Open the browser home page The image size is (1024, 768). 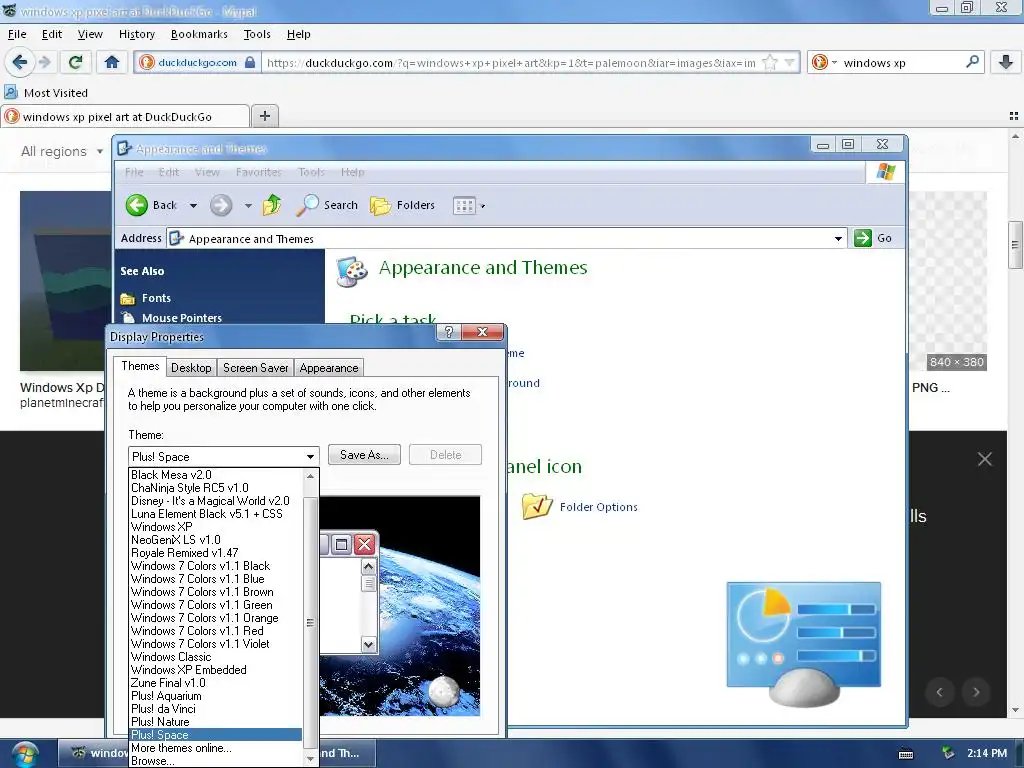pos(112,62)
